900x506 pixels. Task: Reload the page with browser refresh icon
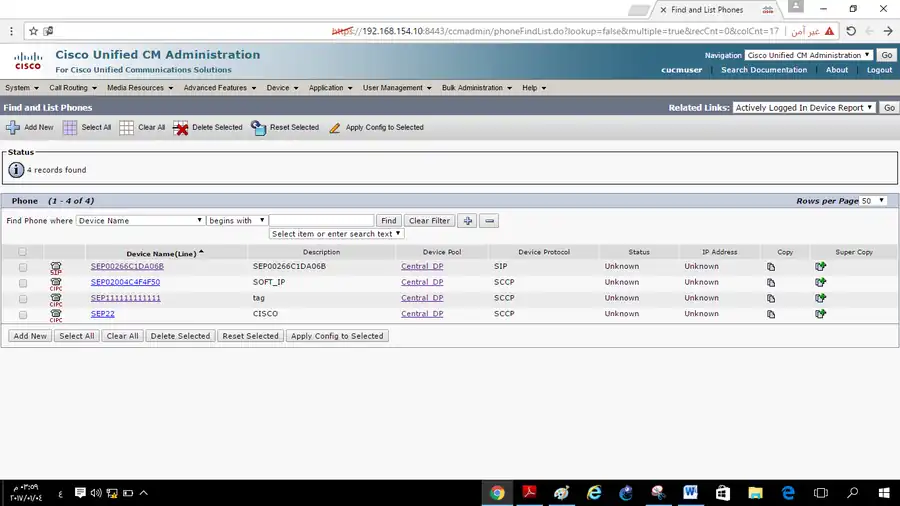(x=851, y=31)
